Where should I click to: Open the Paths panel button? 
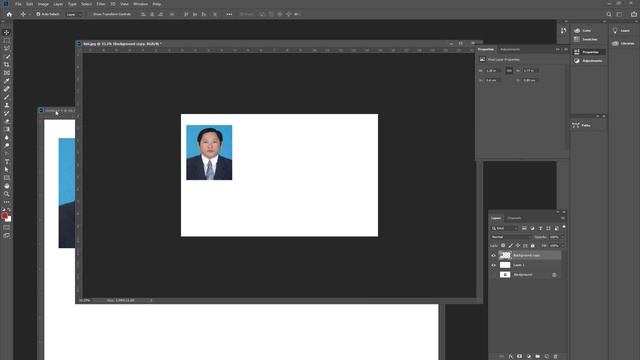(x=582, y=125)
